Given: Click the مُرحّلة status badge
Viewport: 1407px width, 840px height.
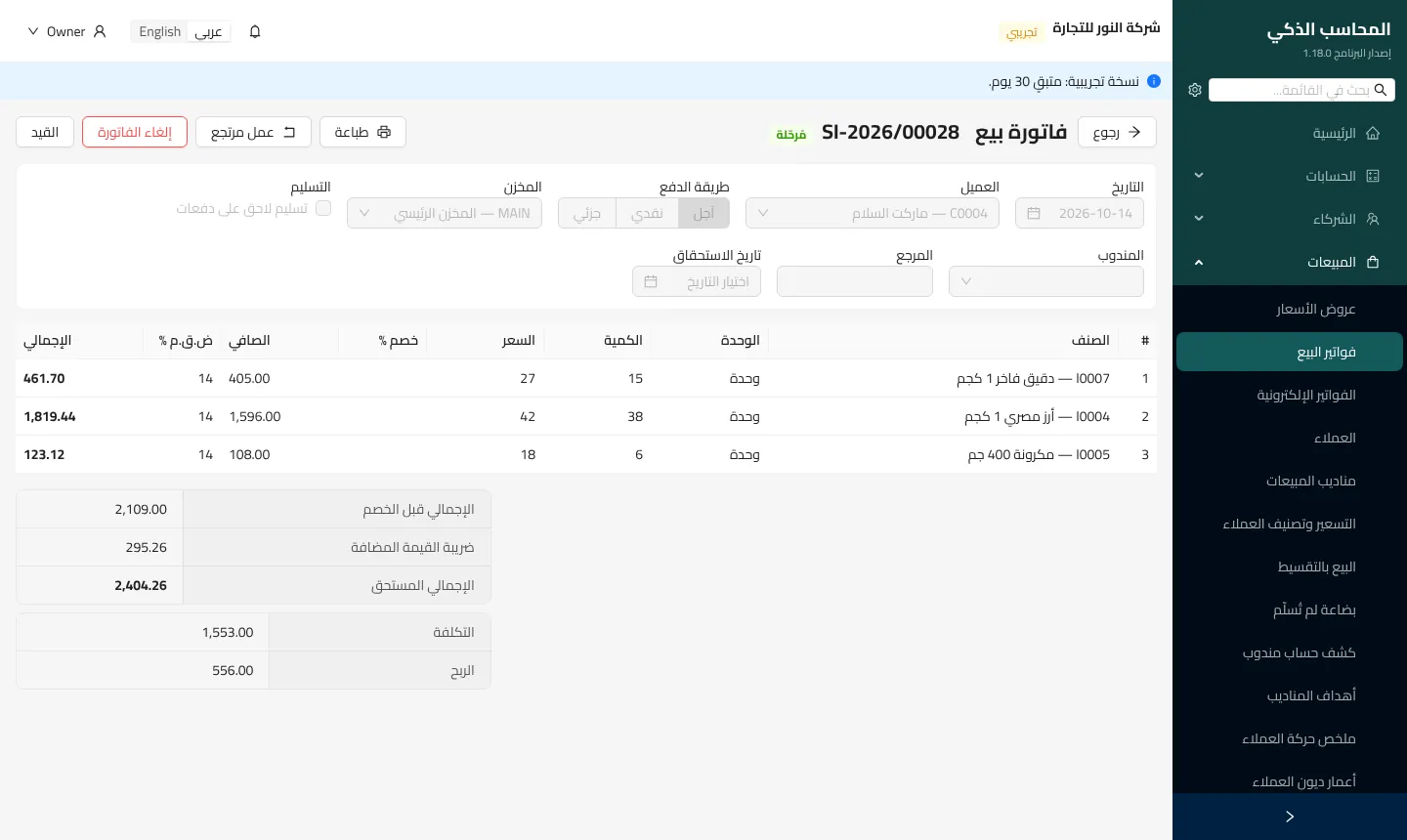Looking at the screenshot, I should pyautogui.click(x=791, y=135).
